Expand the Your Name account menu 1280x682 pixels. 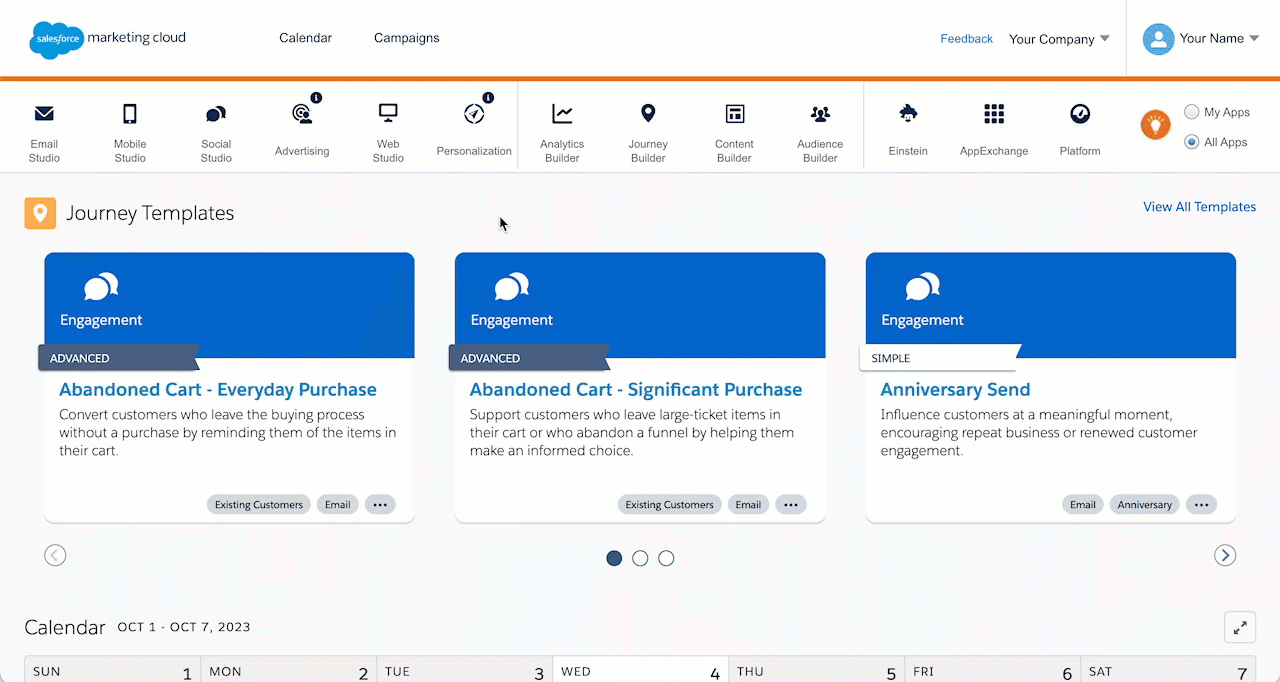point(1213,38)
